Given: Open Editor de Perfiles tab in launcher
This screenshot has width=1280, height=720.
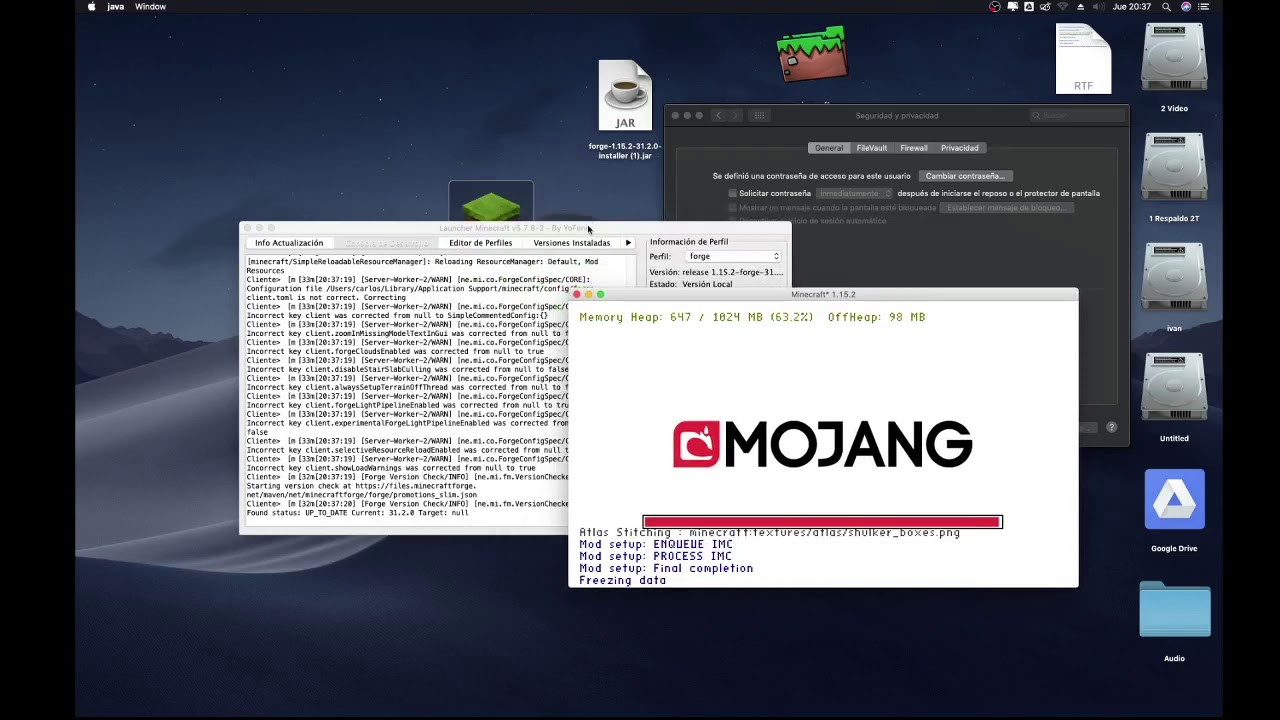Looking at the screenshot, I should tap(480, 243).
